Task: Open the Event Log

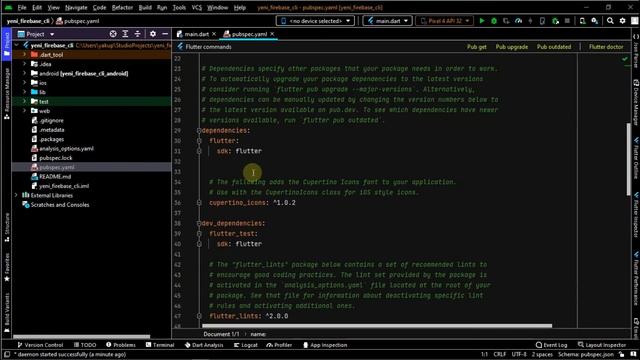Action: click(551, 345)
